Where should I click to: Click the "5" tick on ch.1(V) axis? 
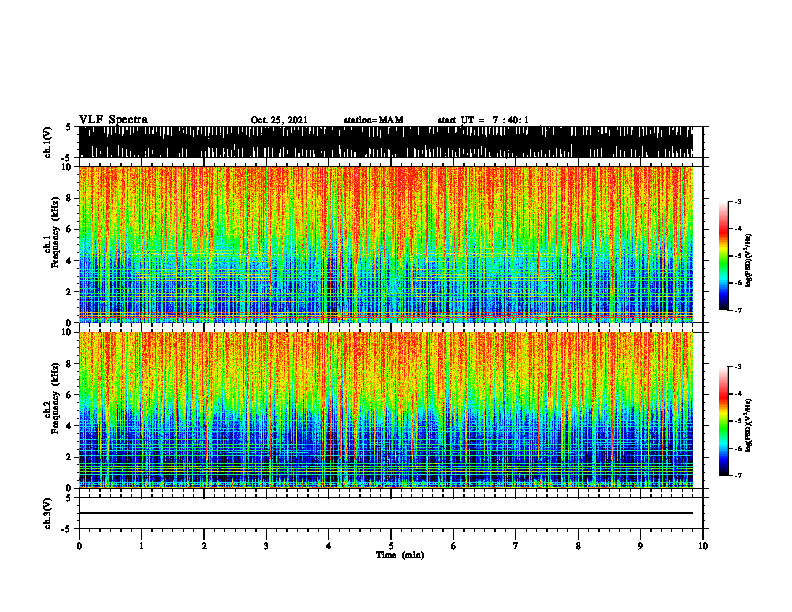[x=70, y=127]
